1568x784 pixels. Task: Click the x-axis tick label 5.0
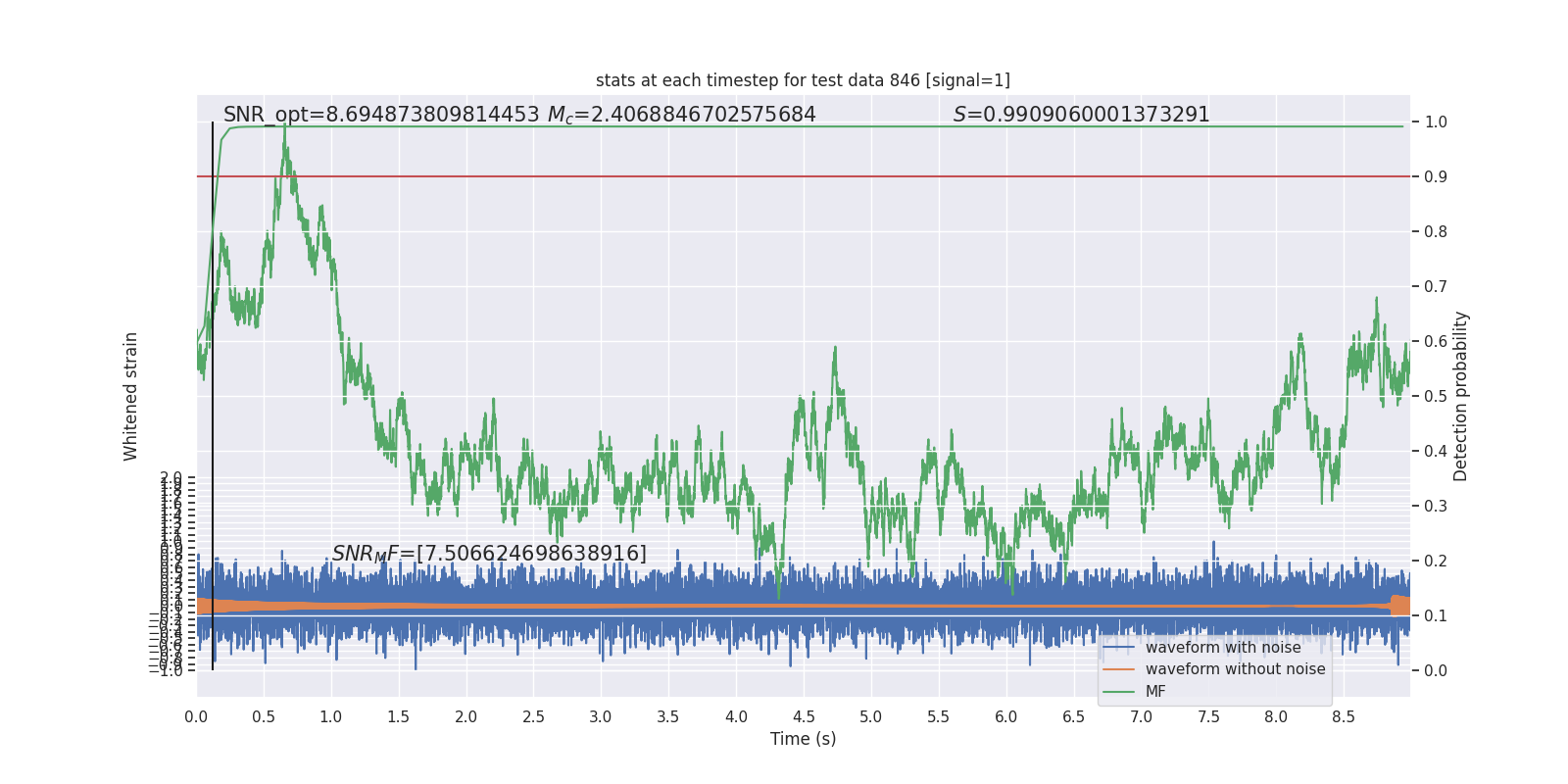(x=871, y=717)
